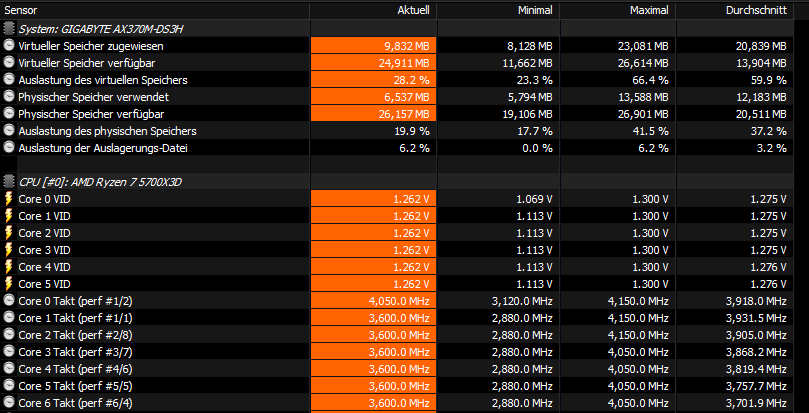The width and height of the screenshot is (809, 413).
Task: Click the clock icon of Virtueller Speicher verfügbar
Action: (x=9, y=63)
